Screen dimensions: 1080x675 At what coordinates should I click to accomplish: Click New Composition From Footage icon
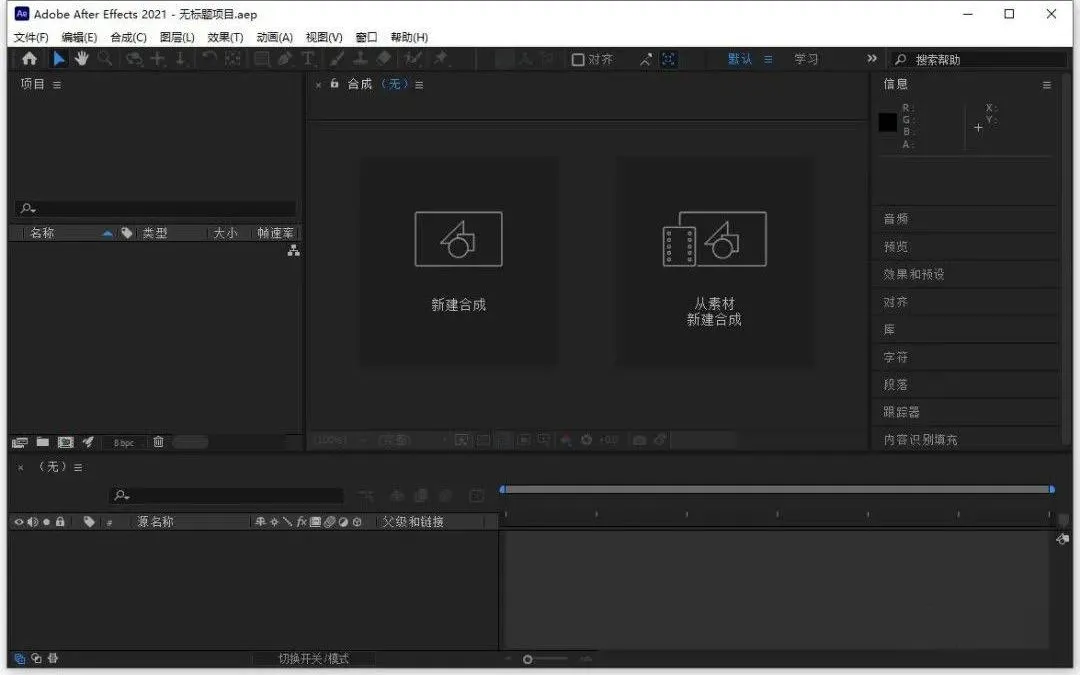click(x=714, y=239)
